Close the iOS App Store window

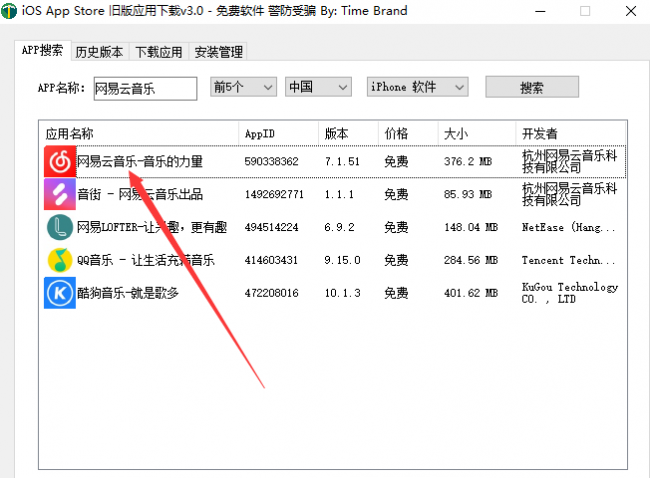click(631, 11)
